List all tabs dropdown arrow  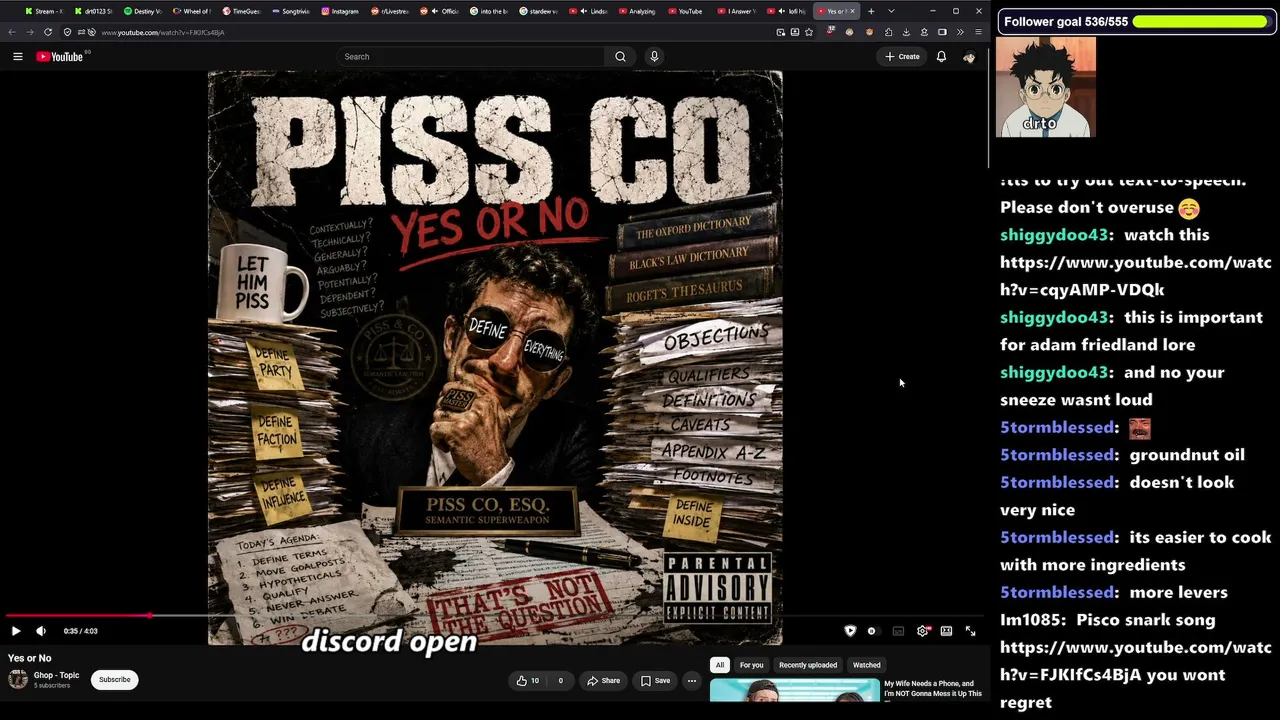(891, 11)
